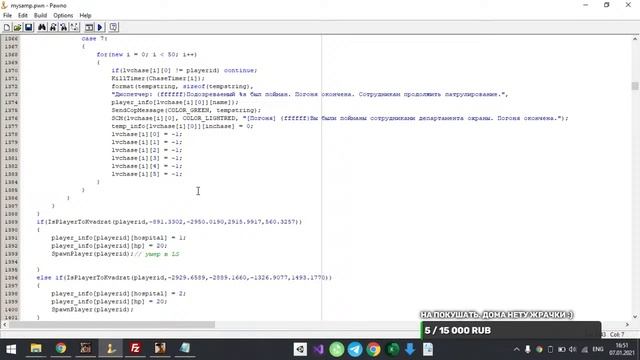Click the vertical scrollbar thumb
This screenshot has height=360, width=640.
pos(635,86)
